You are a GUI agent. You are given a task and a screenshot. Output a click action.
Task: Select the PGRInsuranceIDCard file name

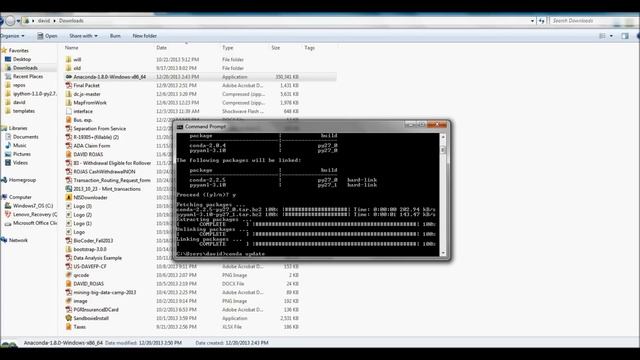coord(96,309)
